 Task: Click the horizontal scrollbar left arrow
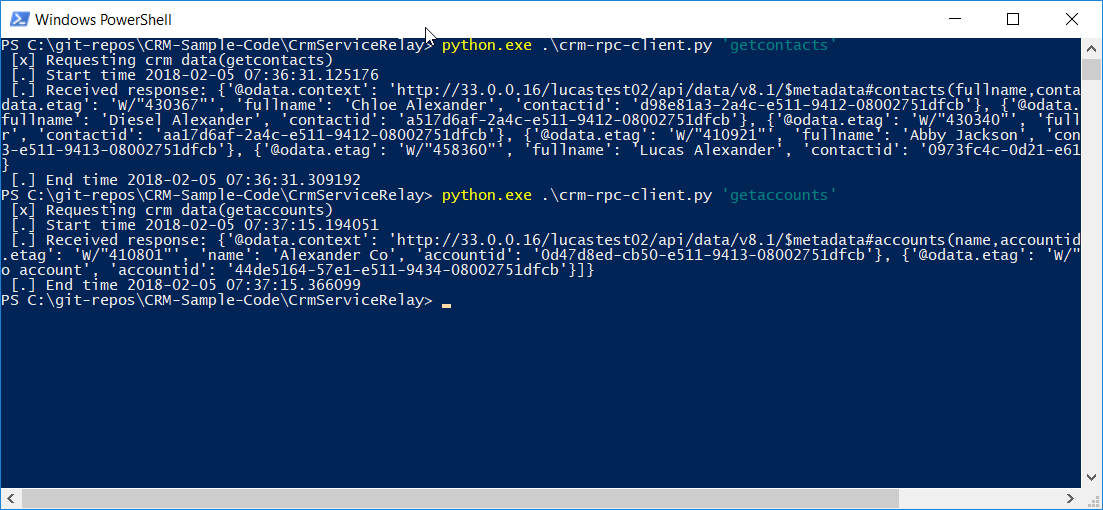point(11,498)
